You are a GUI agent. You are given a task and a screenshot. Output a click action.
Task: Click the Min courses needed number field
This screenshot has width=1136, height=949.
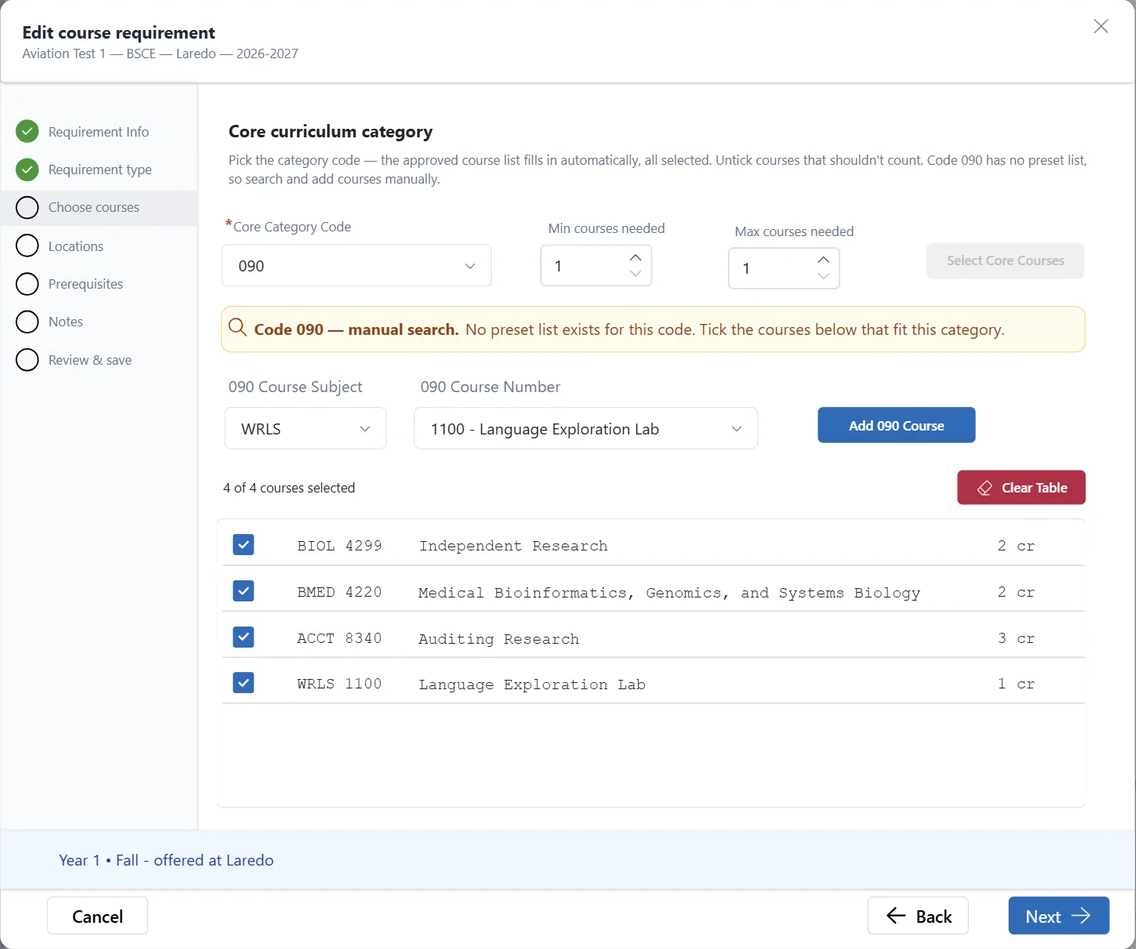point(596,266)
